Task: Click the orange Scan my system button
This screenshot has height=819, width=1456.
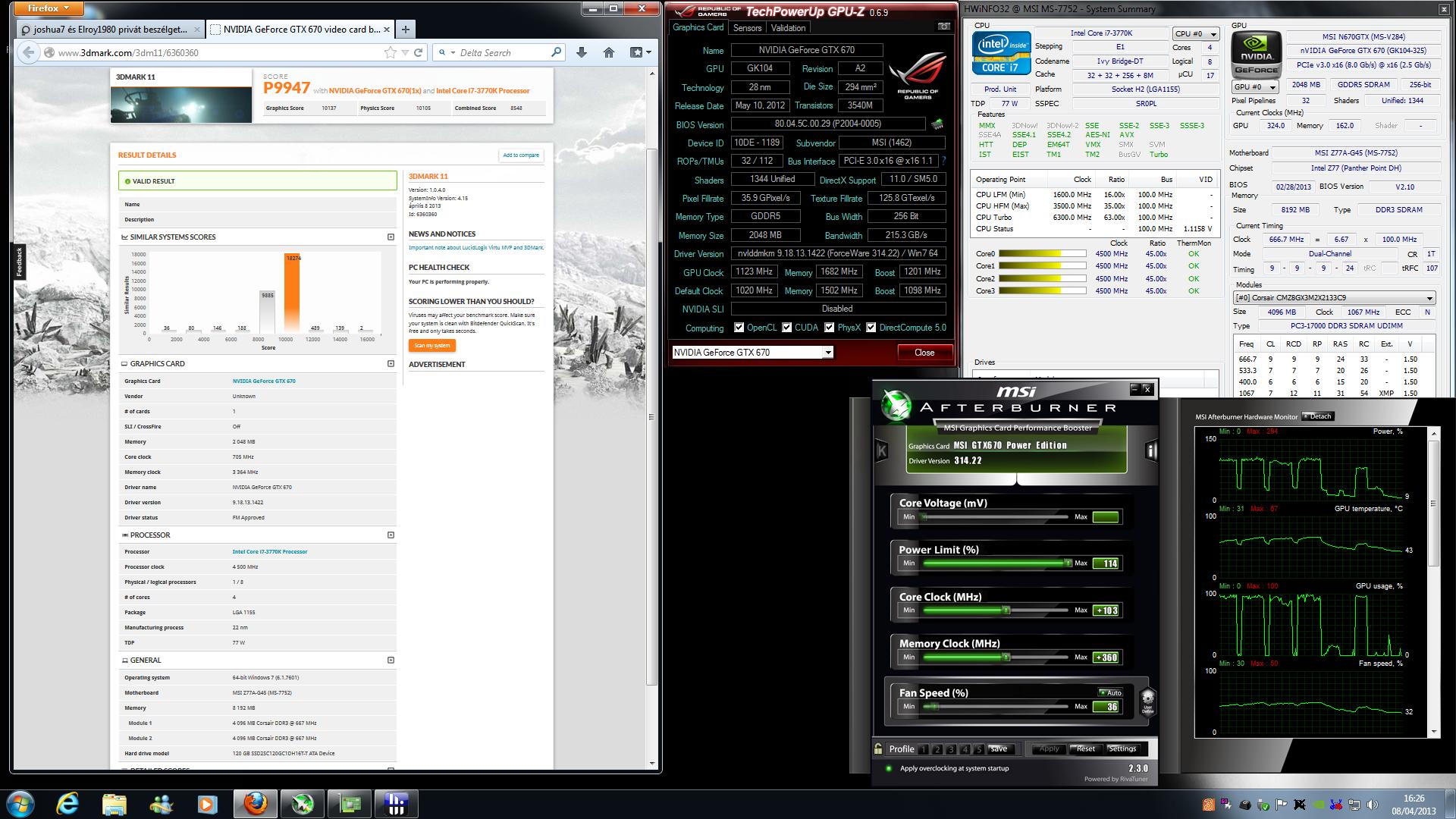Action: [x=431, y=345]
